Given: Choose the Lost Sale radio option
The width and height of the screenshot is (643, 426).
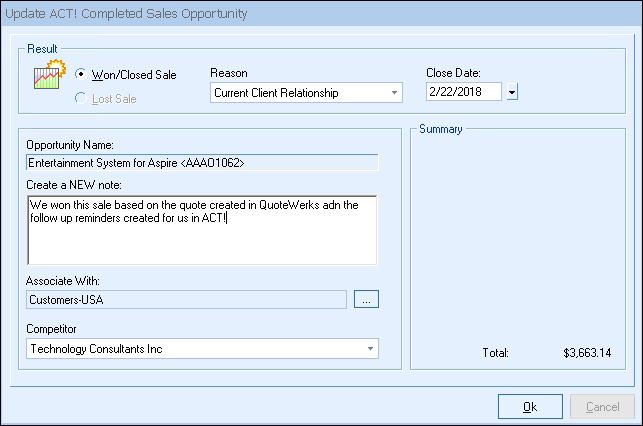Looking at the screenshot, I should pyautogui.click(x=81, y=98).
